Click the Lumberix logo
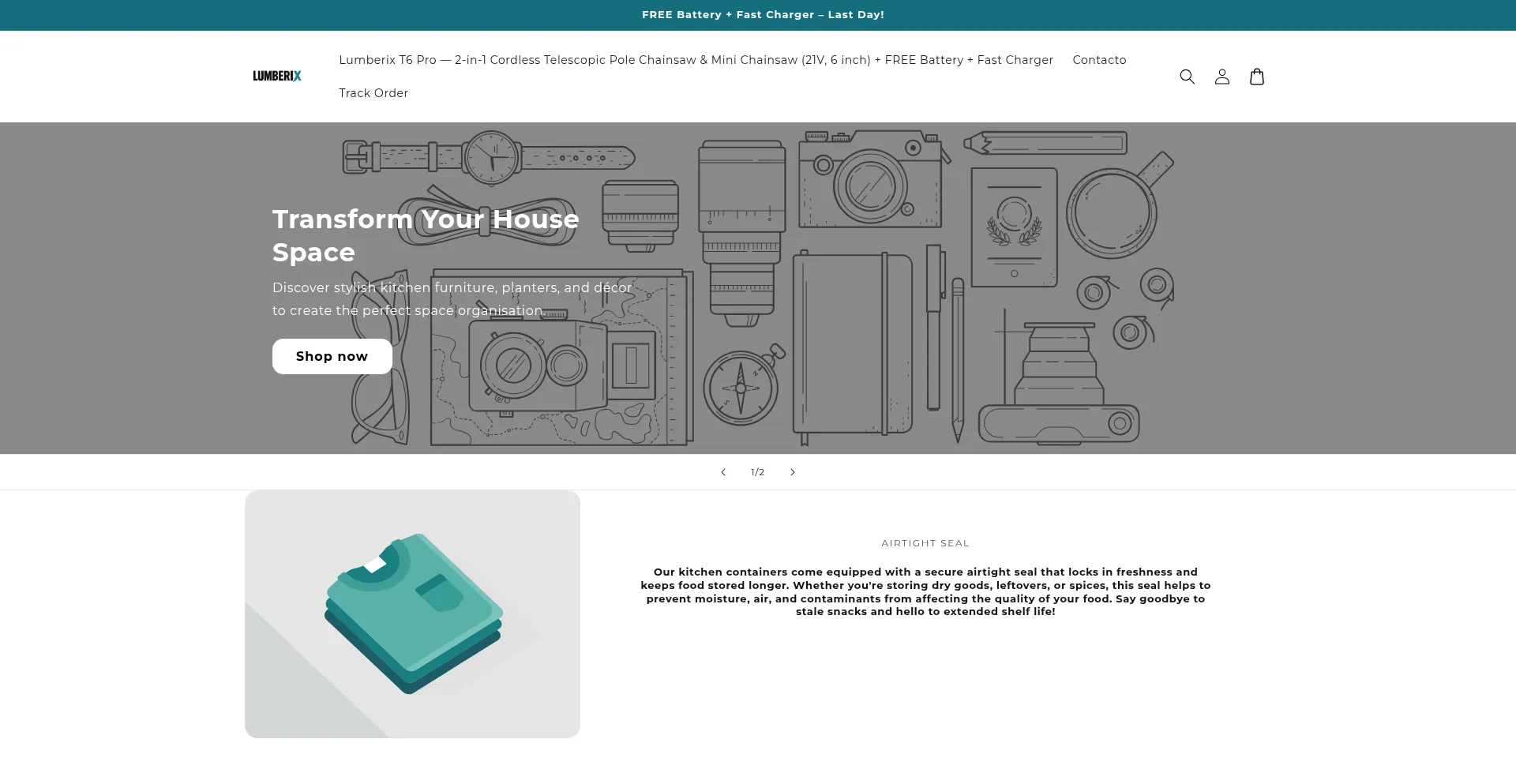Screen dimensions: 1516x784 (277, 77)
